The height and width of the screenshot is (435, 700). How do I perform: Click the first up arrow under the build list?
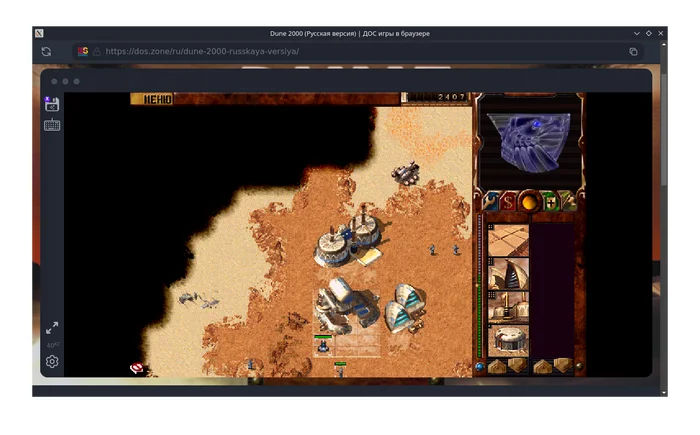496,367
